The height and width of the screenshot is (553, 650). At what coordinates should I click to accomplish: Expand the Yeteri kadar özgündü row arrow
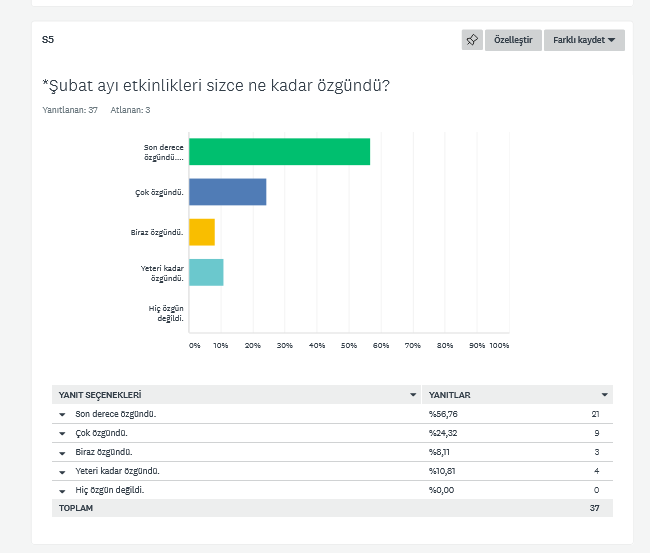click(62, 471)
